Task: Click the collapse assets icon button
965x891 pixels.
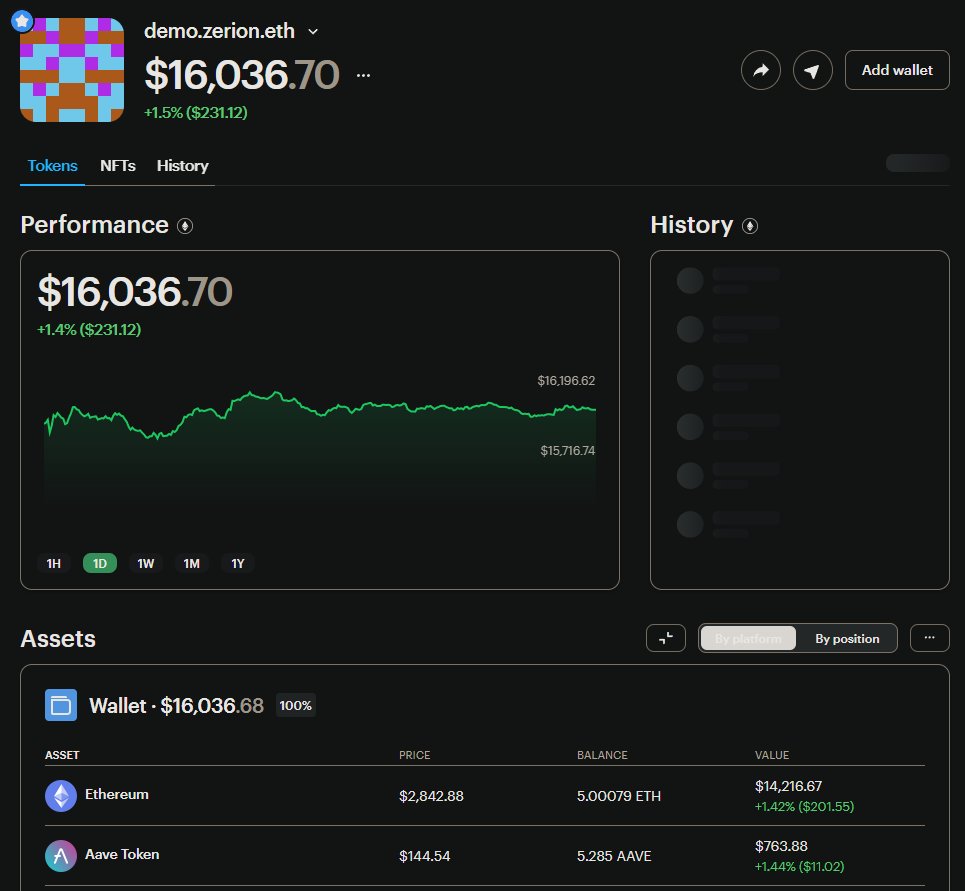Action: (665, 638)
